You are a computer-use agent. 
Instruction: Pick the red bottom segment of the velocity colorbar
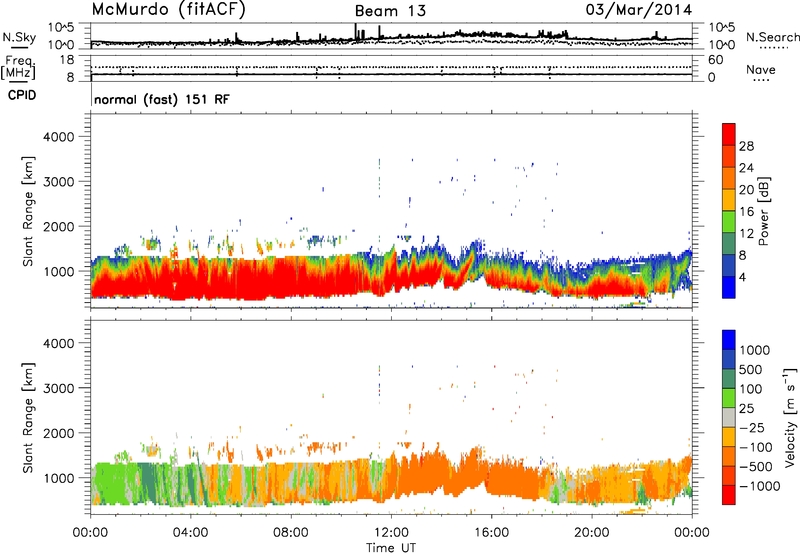(729, 495)
